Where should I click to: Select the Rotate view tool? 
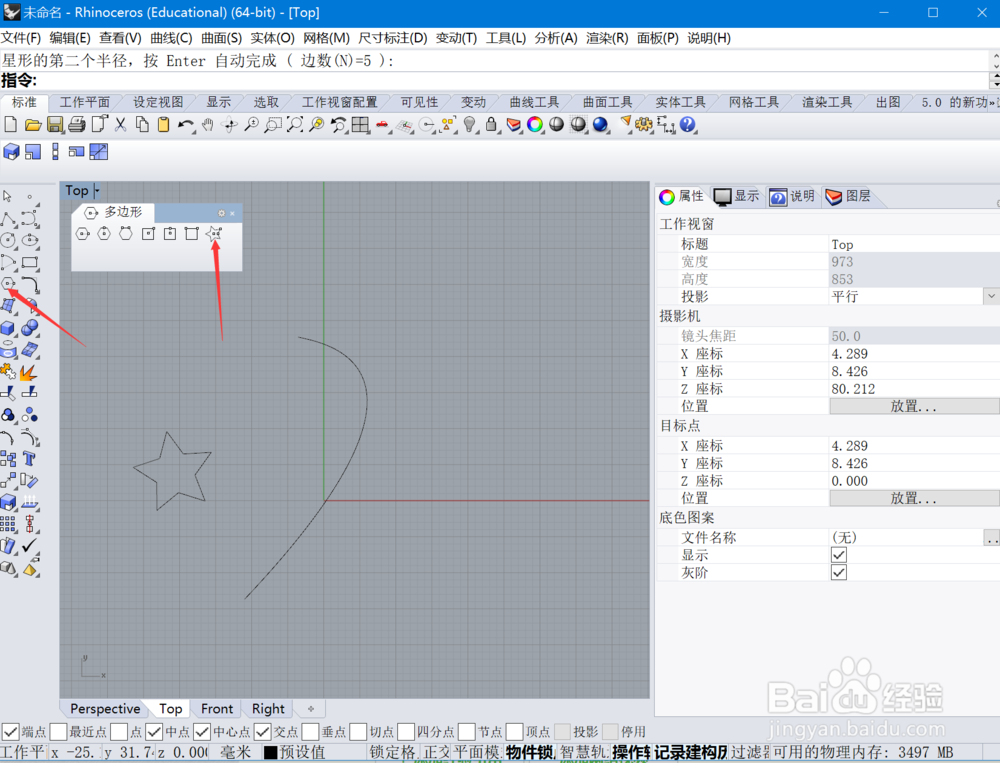(x=230, y=124)
